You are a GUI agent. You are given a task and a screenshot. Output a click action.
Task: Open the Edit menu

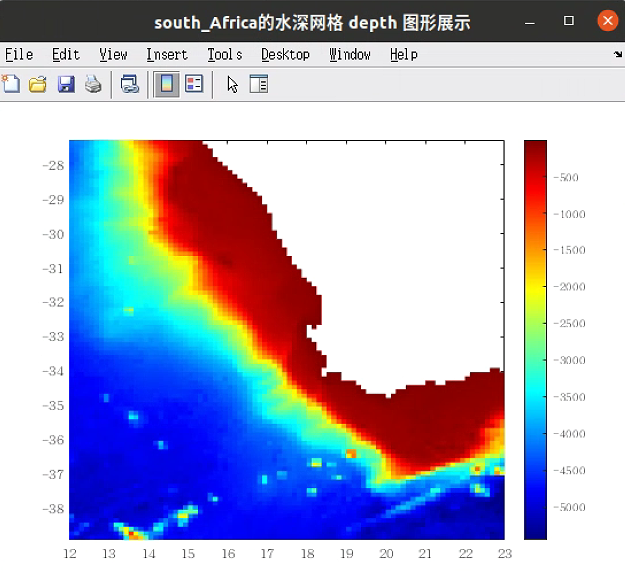tap(66, 55)
